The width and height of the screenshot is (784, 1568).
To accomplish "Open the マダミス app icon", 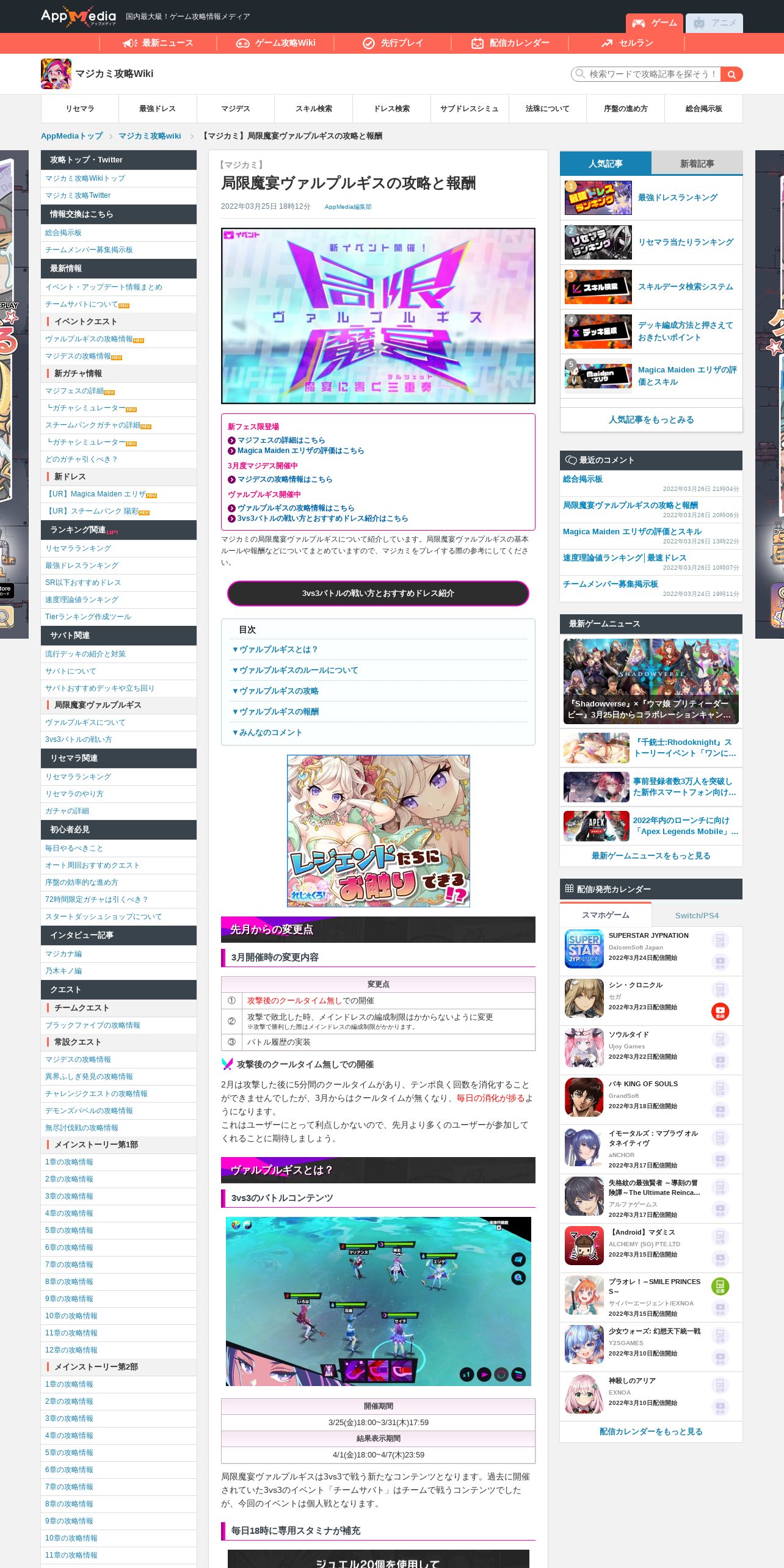I will click(x=584, y=1246).
